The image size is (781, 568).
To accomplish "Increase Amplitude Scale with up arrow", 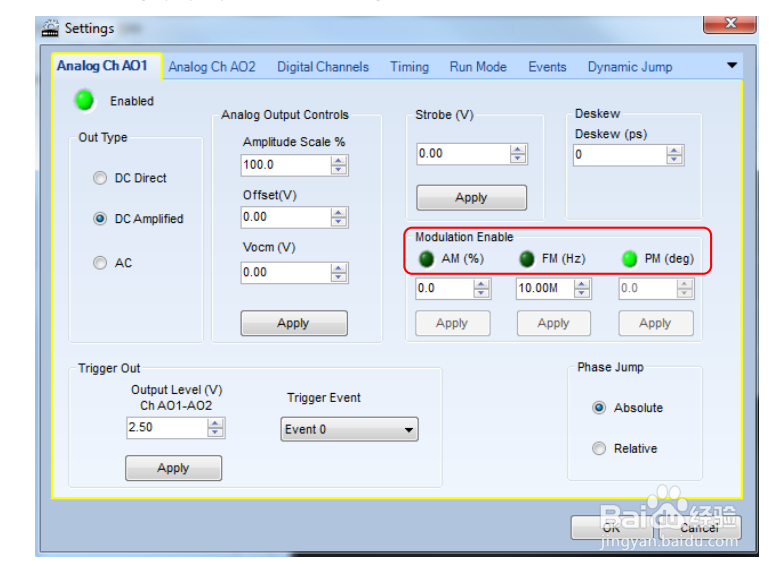I will coord(339,160).
